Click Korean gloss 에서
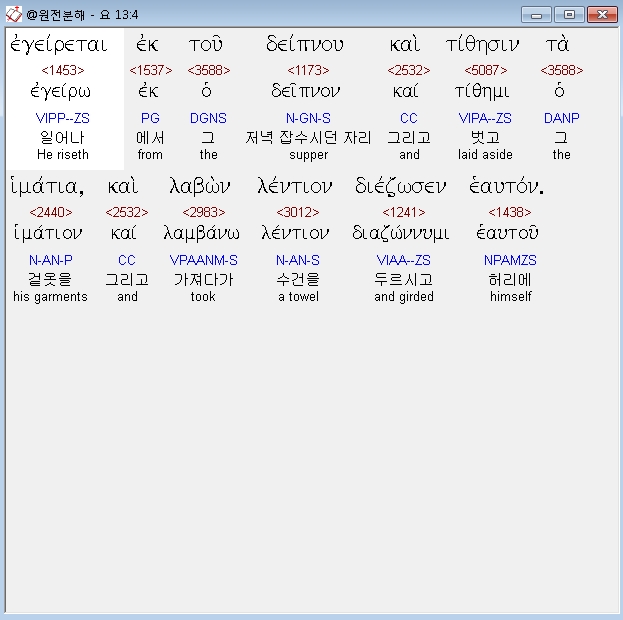The image size is (623, 620). pos(150,138)
